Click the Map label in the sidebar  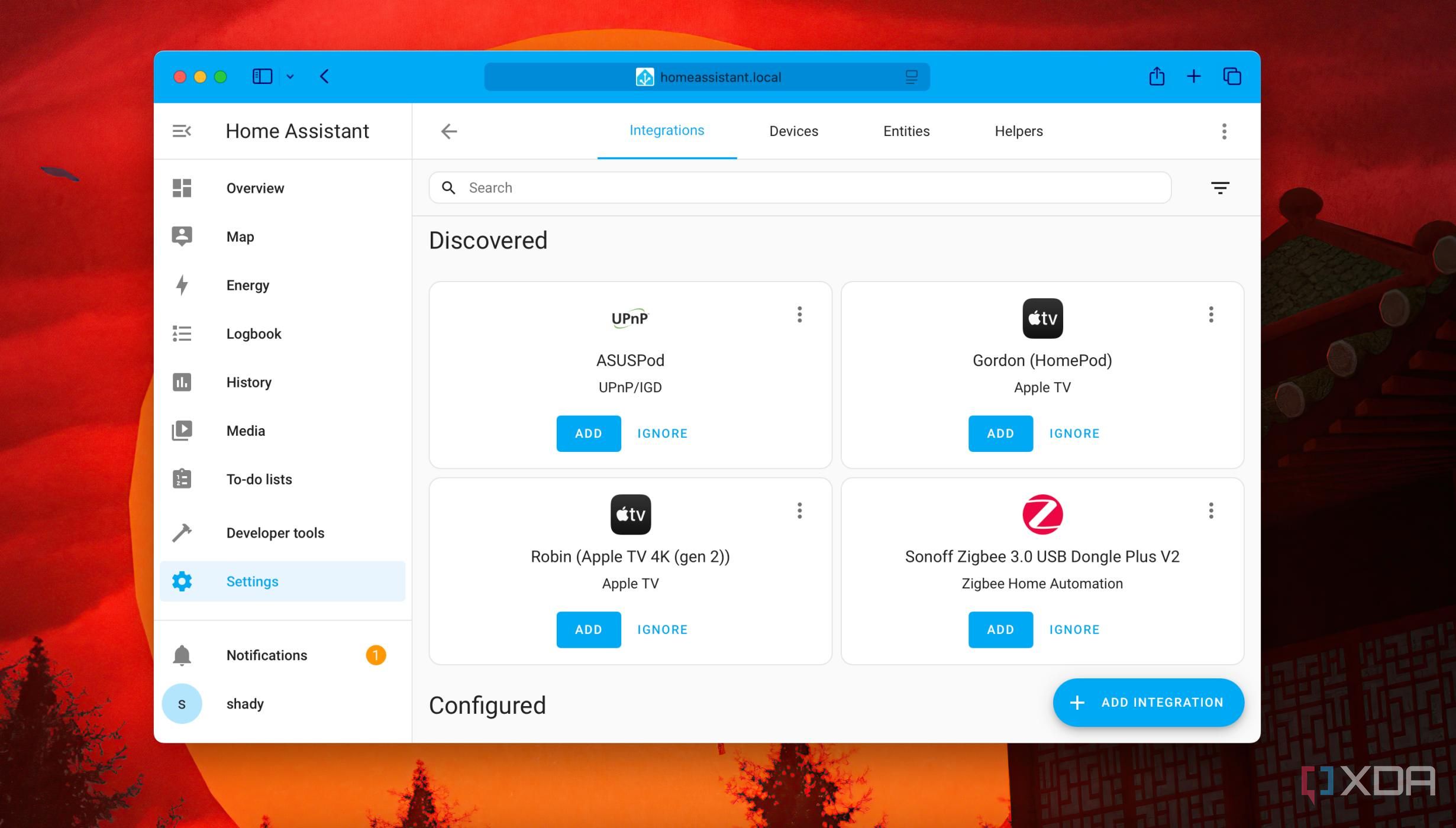[x=240, y=237]
